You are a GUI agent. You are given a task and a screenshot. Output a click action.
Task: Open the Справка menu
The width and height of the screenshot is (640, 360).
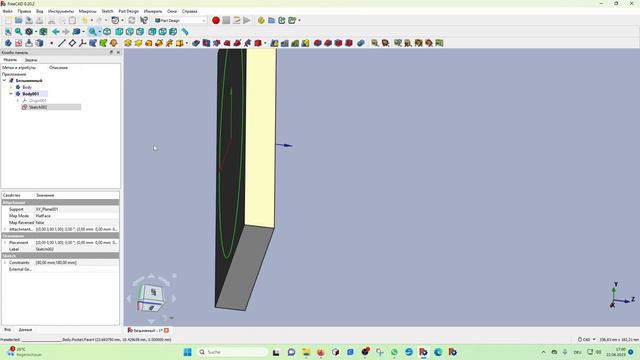click(189, 11)
